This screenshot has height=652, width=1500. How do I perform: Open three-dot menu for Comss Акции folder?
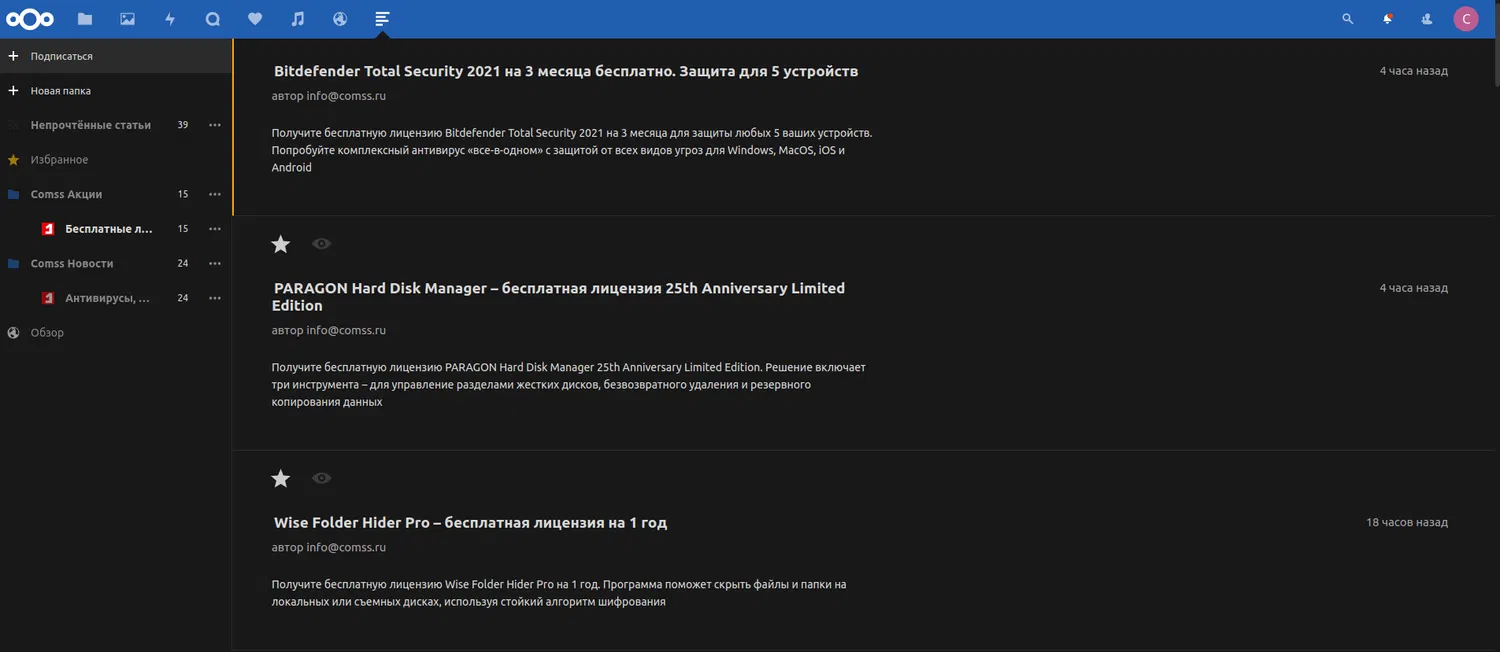point(214,194)
